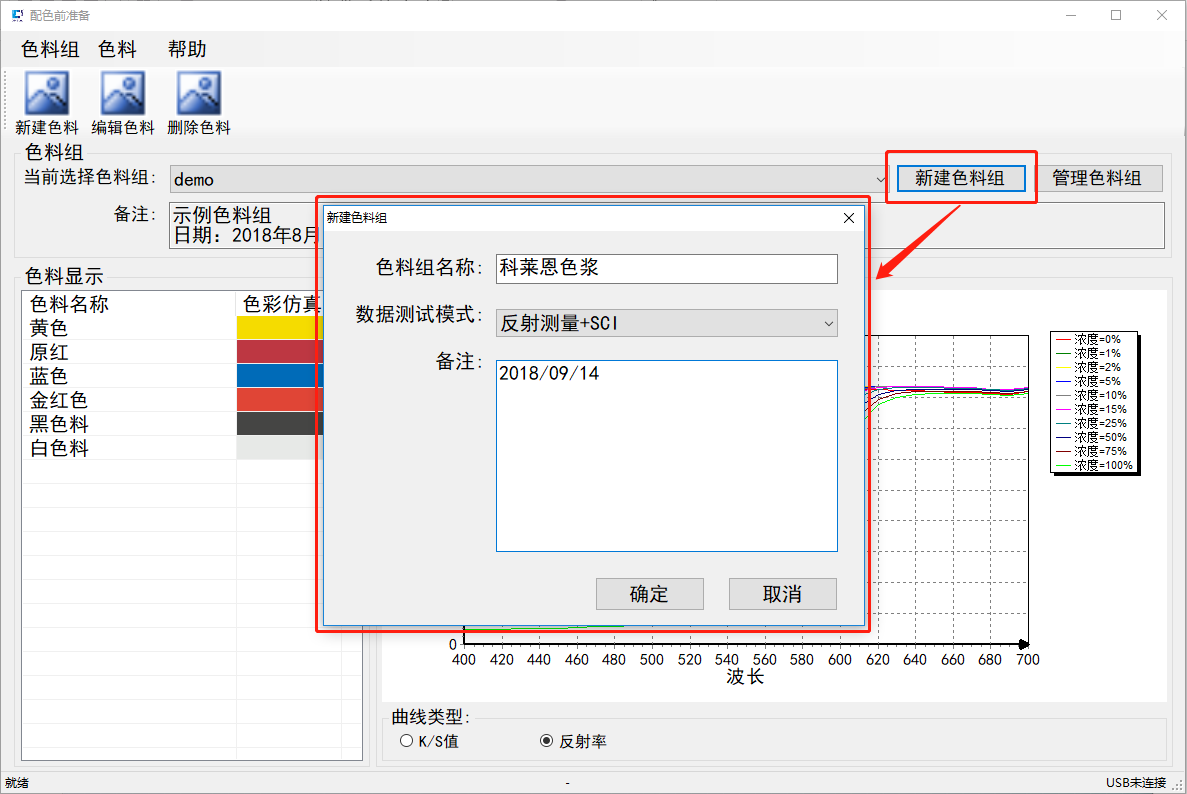The width and height of the screenshot is (1187, 794).
Task: Select the K/S值 radio button
Action: (406, 741)
